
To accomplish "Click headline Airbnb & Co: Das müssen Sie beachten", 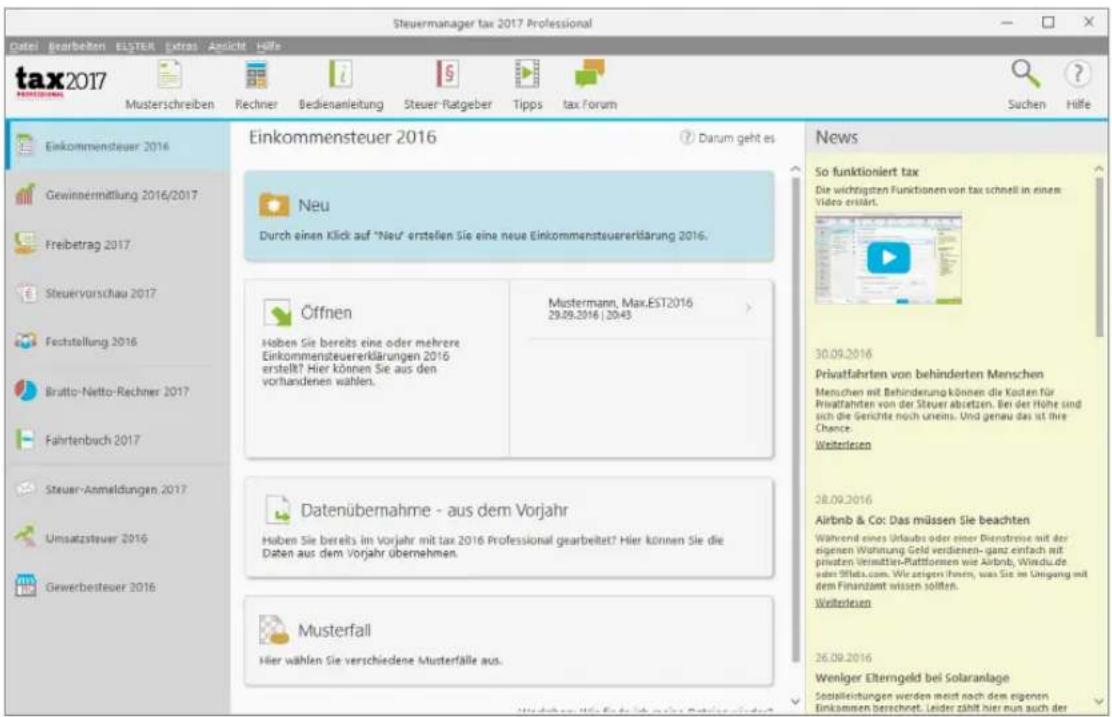I will click(x=922, y=520).
